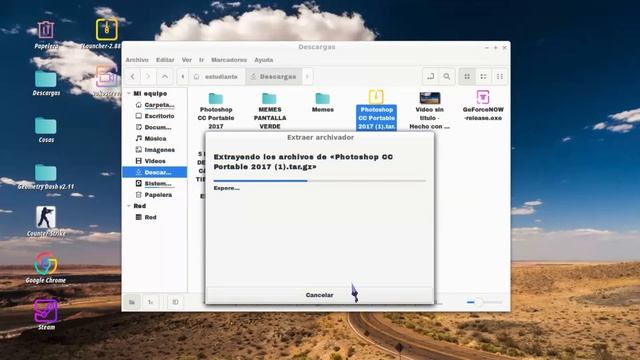The width and height of the screenshot is (640, 360).
Task: Select the Photoshop CC Portable 2017 folder
Action: [216, 110]
